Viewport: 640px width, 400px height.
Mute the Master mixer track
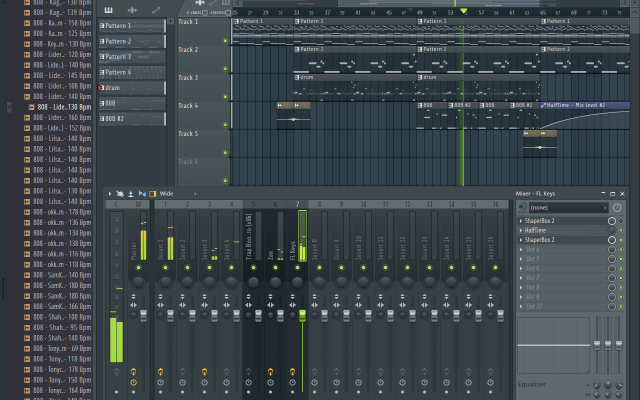(138, 268)
